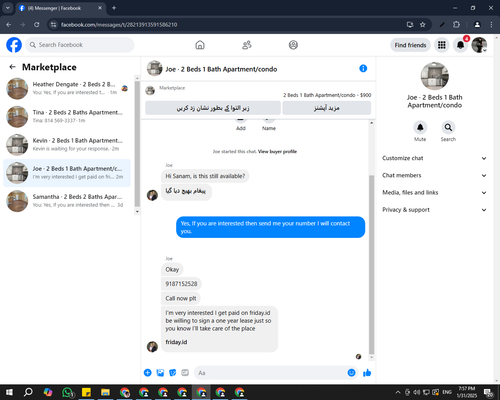Choose a sticker from the composer
The image size is (500, 400).
173,373
